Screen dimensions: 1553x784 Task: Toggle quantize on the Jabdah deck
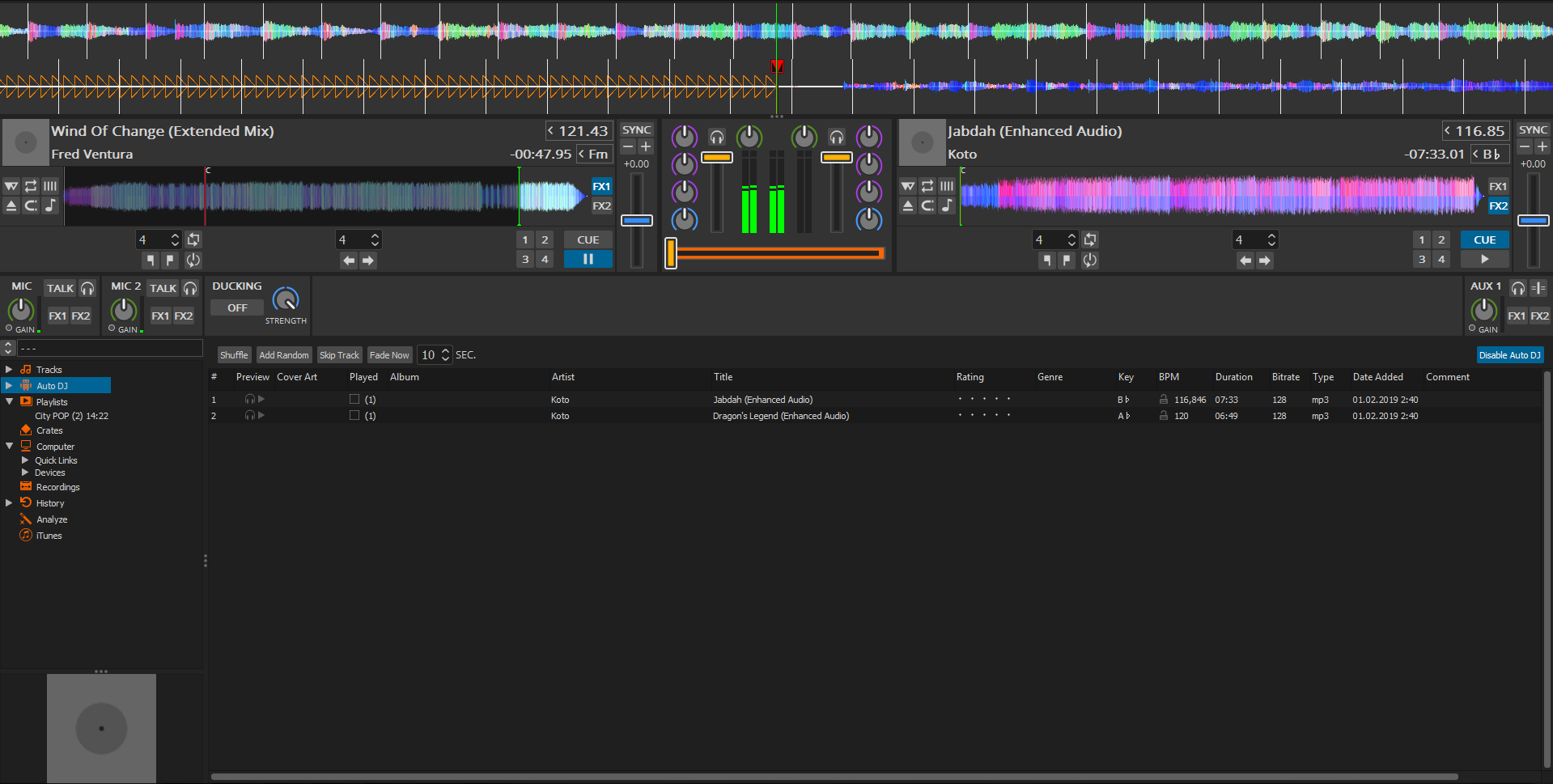click(x=947, y=186)
